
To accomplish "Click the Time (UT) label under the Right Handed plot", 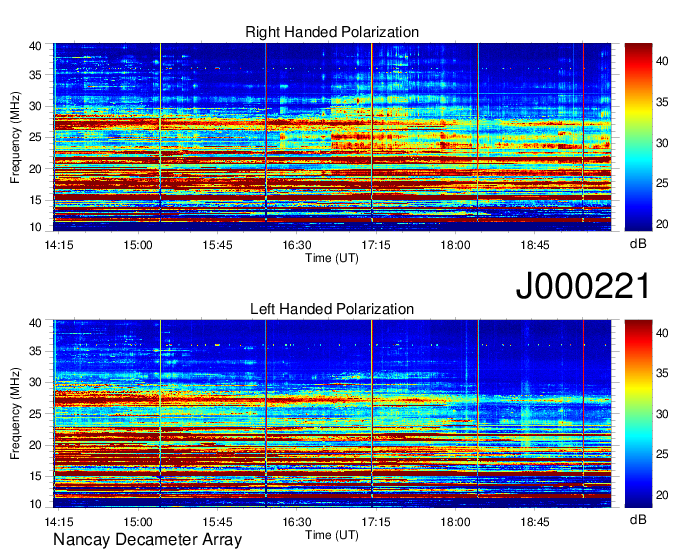I will click(x=332, y=258).
